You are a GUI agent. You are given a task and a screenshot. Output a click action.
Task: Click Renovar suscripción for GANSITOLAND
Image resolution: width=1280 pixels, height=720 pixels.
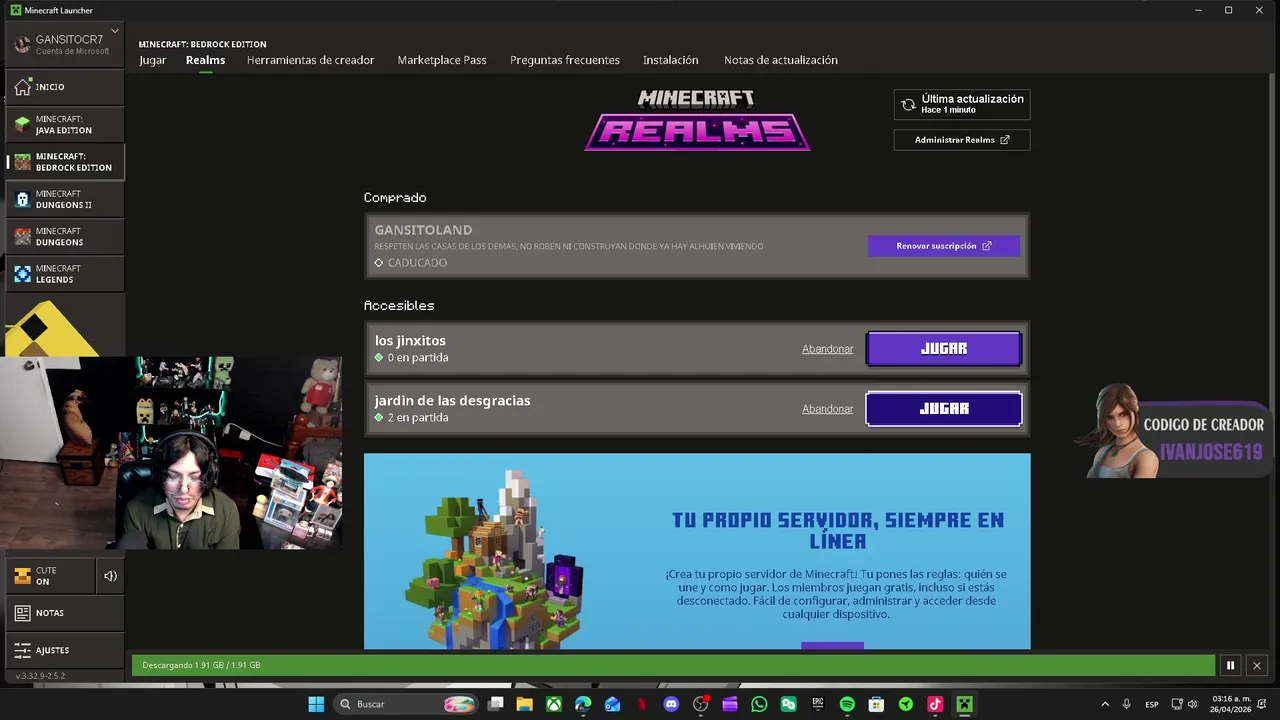point(944,246)
